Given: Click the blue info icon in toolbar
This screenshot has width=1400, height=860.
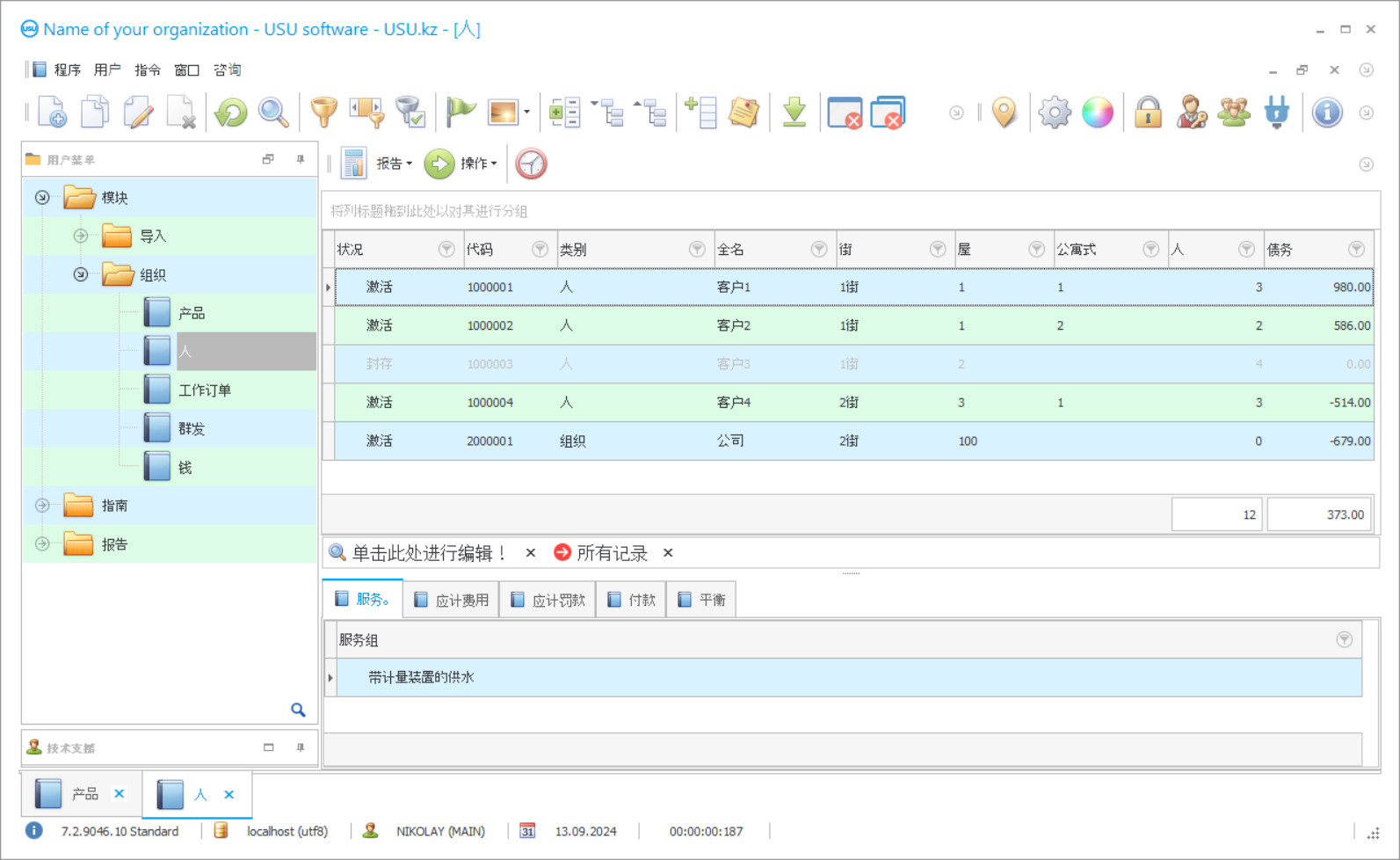Looking at the screenshot, I should (x=1327, y=113).
